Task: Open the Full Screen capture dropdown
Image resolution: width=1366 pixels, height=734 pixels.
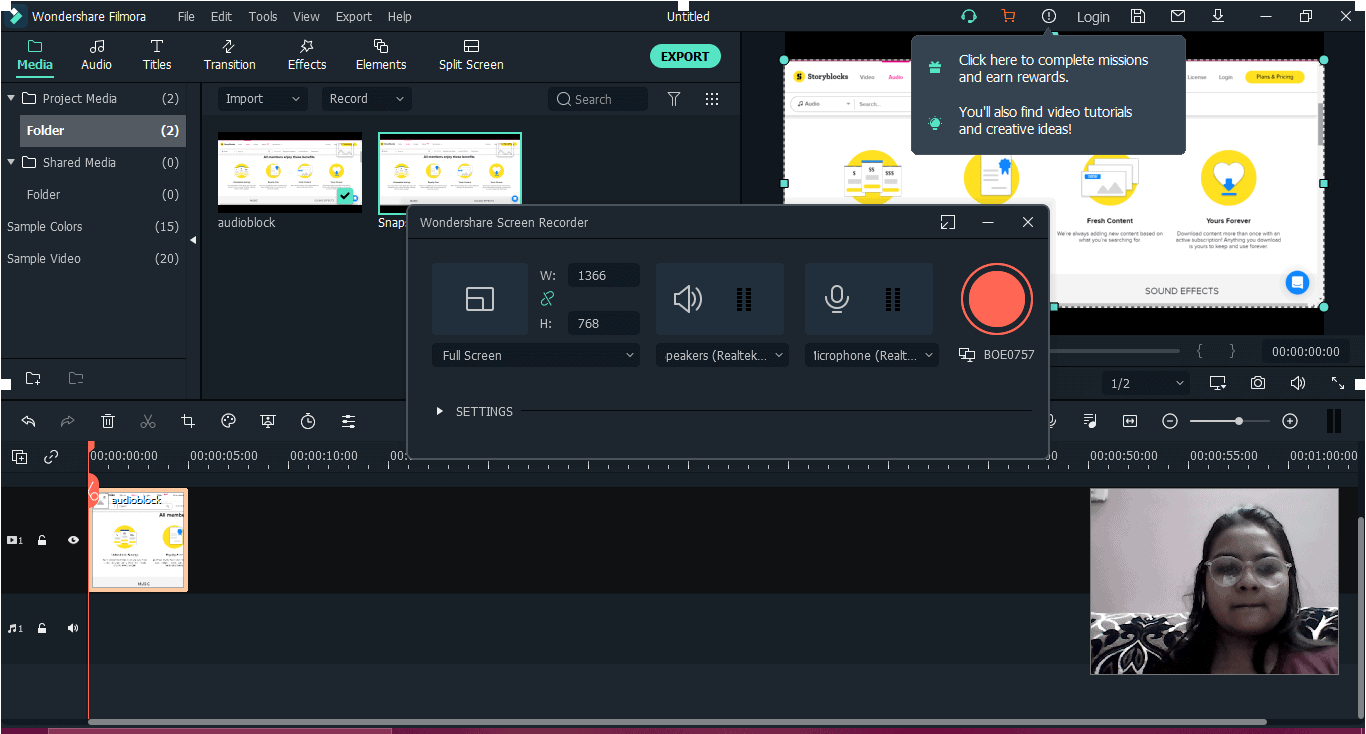Action: tap(536, 355)
